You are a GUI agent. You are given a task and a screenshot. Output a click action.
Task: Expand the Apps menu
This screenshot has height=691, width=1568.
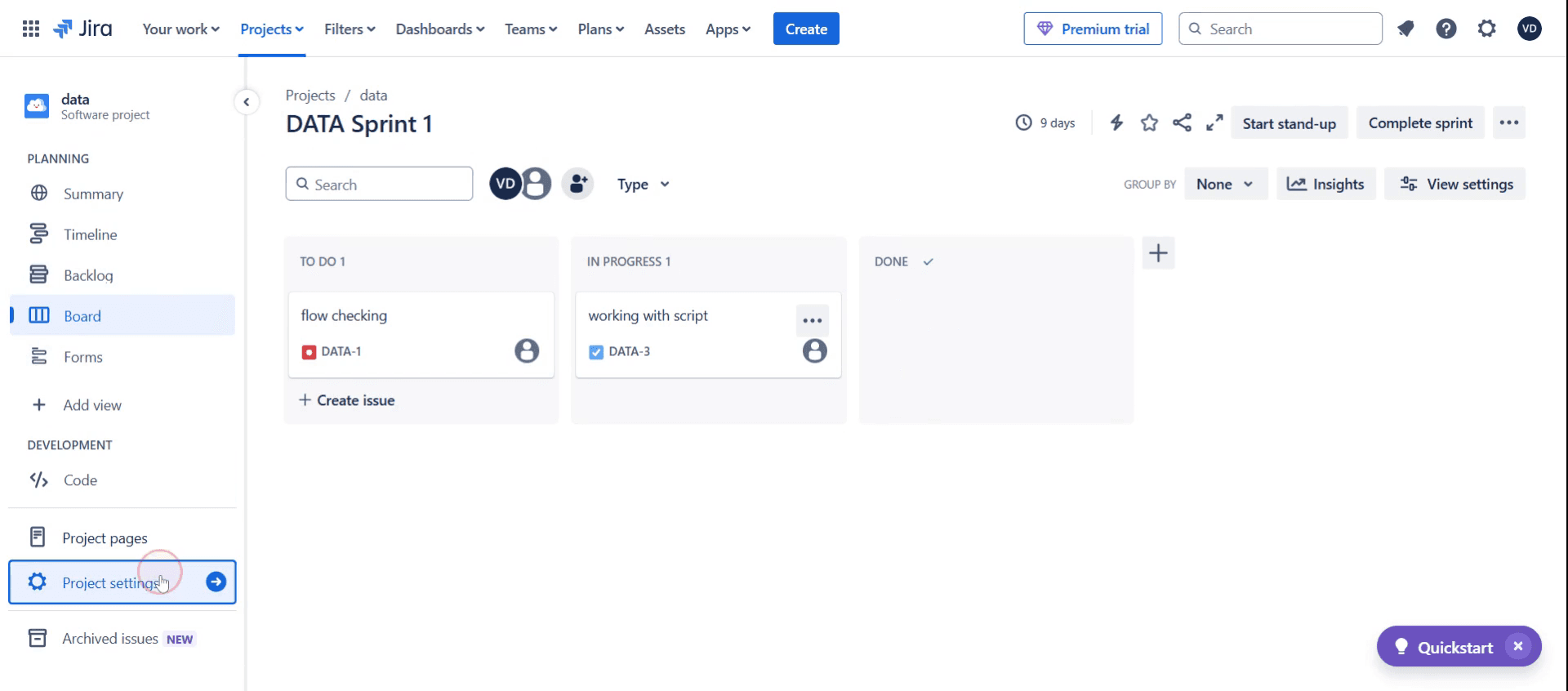click(728, 29)
